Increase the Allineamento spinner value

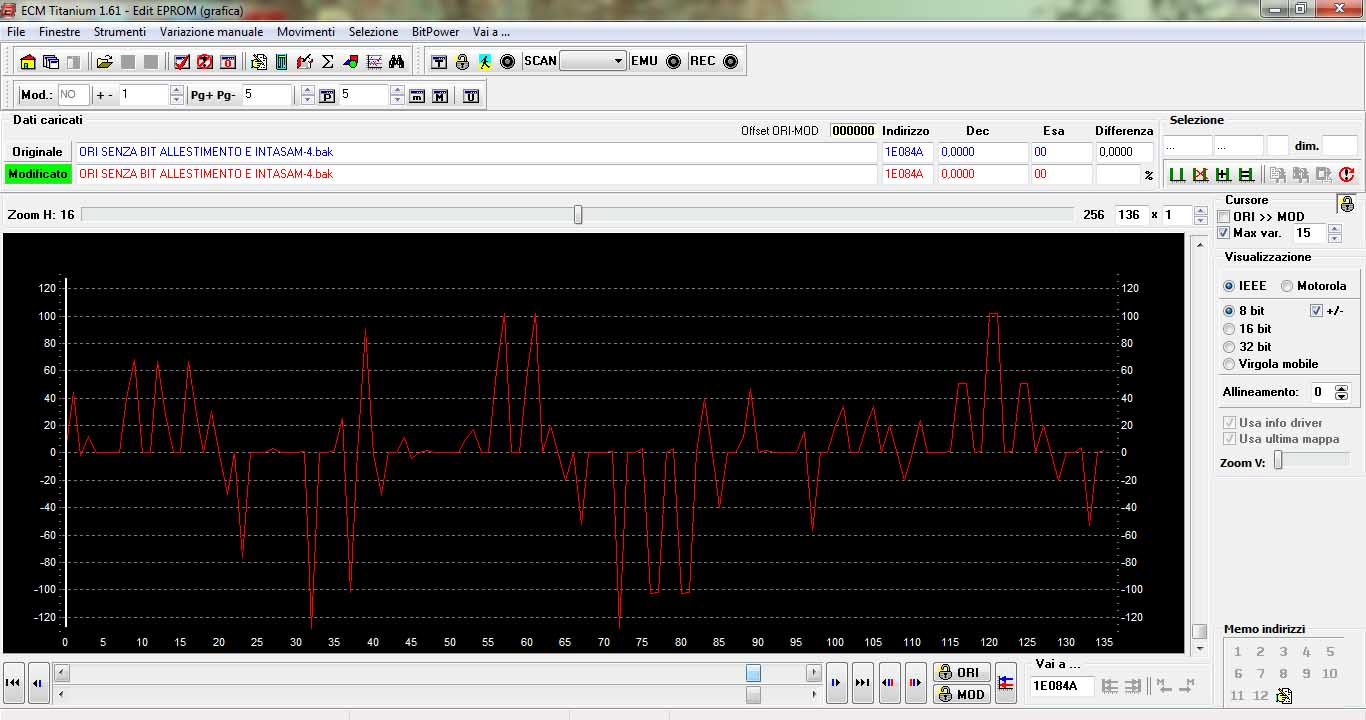tap(1342, 388)
